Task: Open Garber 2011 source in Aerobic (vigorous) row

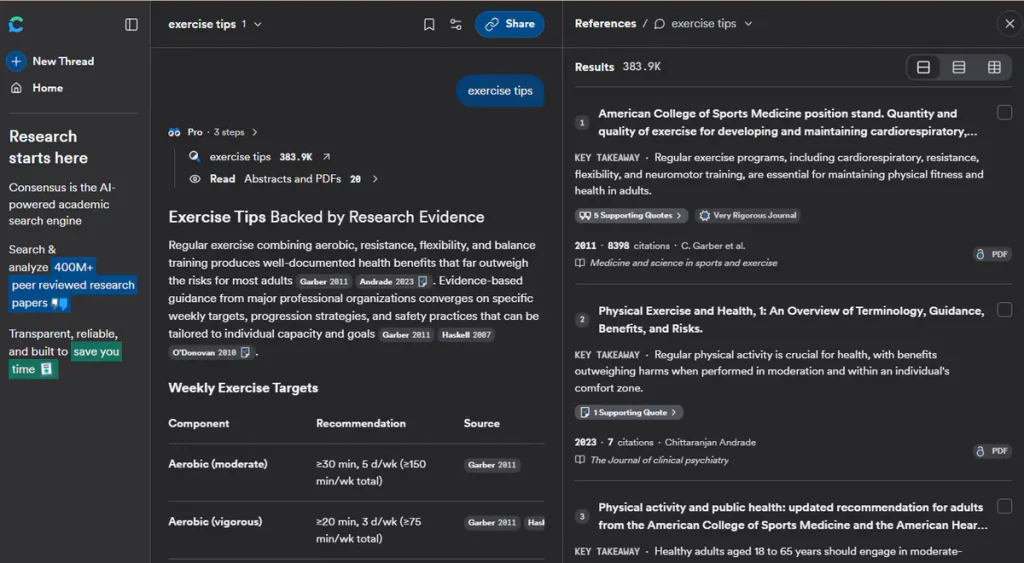Action: (492, 523)
